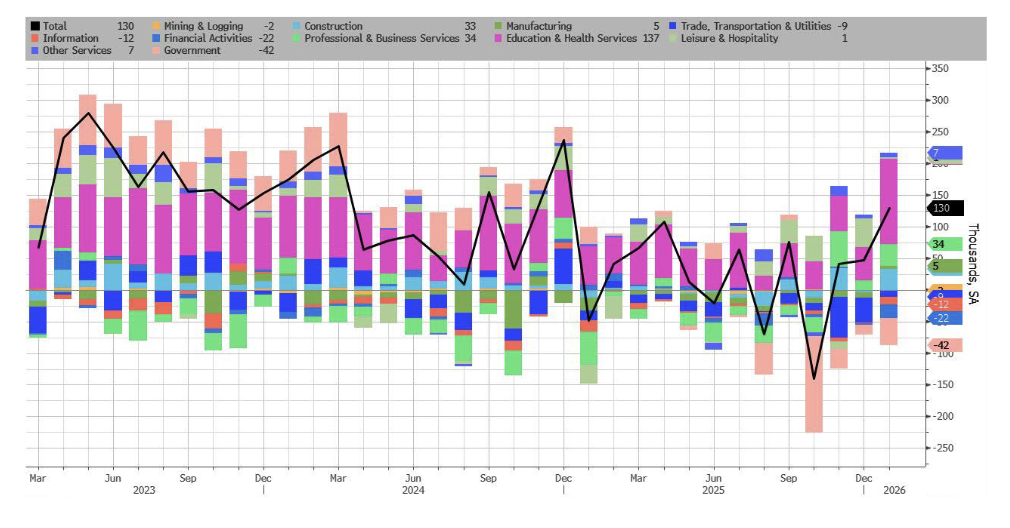This screenshot has width=1010, height=528.
Task: Click the Information red legend swatch
Action: [35, 39]
